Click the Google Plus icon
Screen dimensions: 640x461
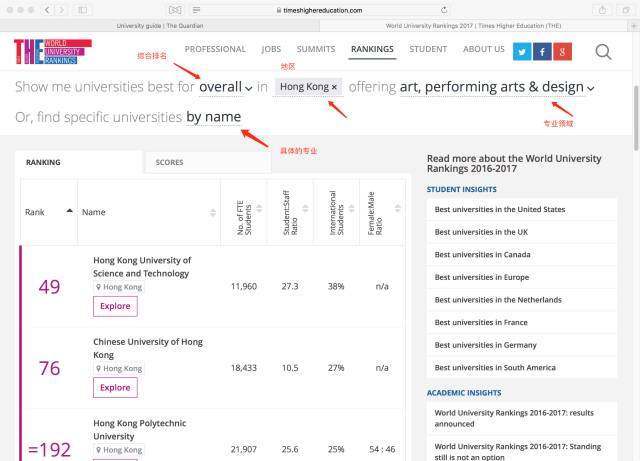(x=563, y=52)
